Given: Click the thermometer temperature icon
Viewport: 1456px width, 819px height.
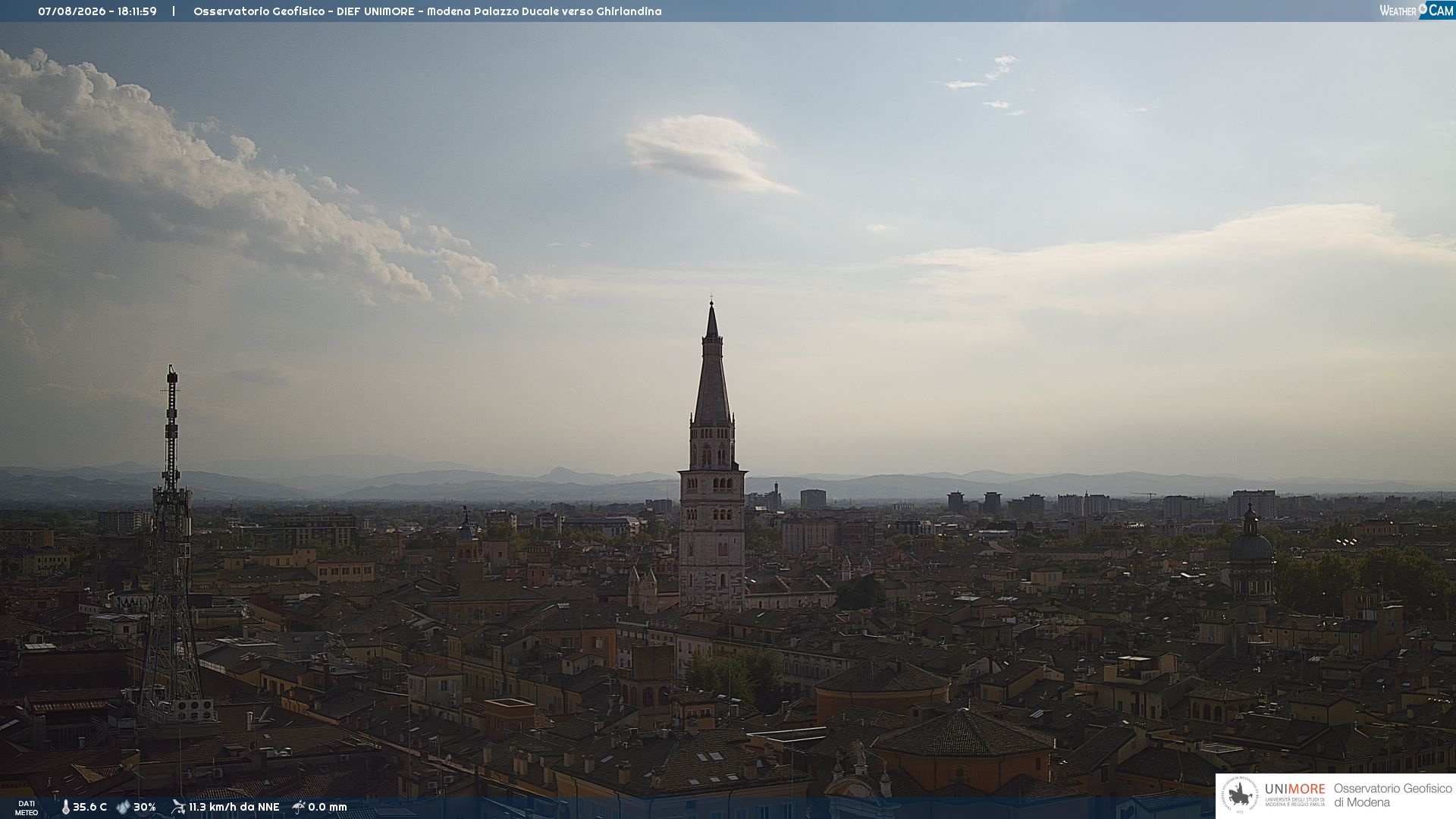Looking at the screenshot, I should 65,808.
